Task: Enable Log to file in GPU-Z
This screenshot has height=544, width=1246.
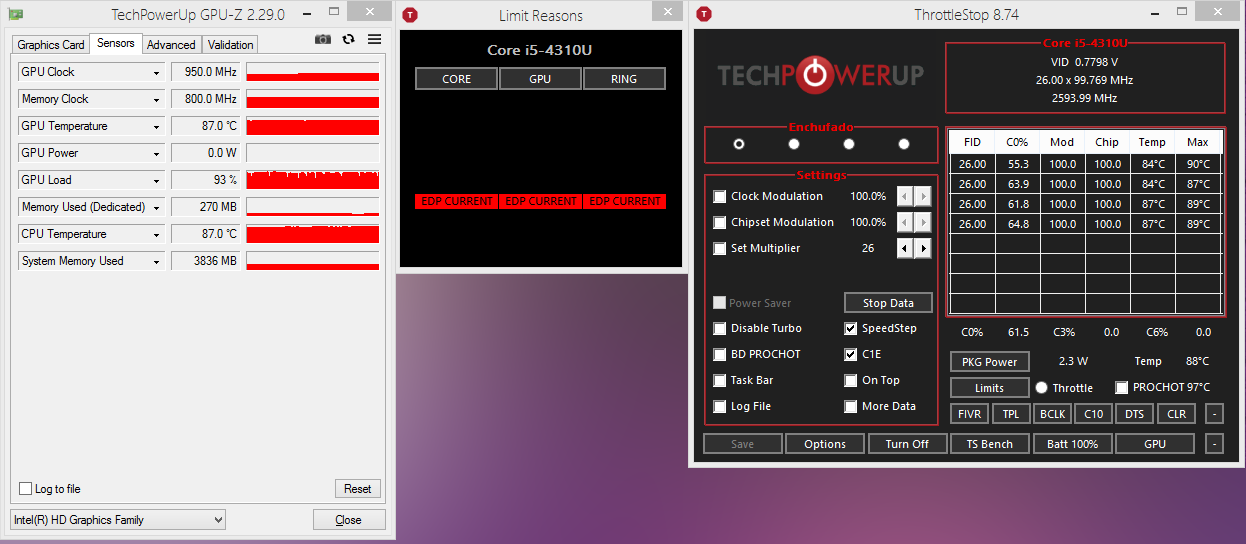Action: click(x=26, y=489)
